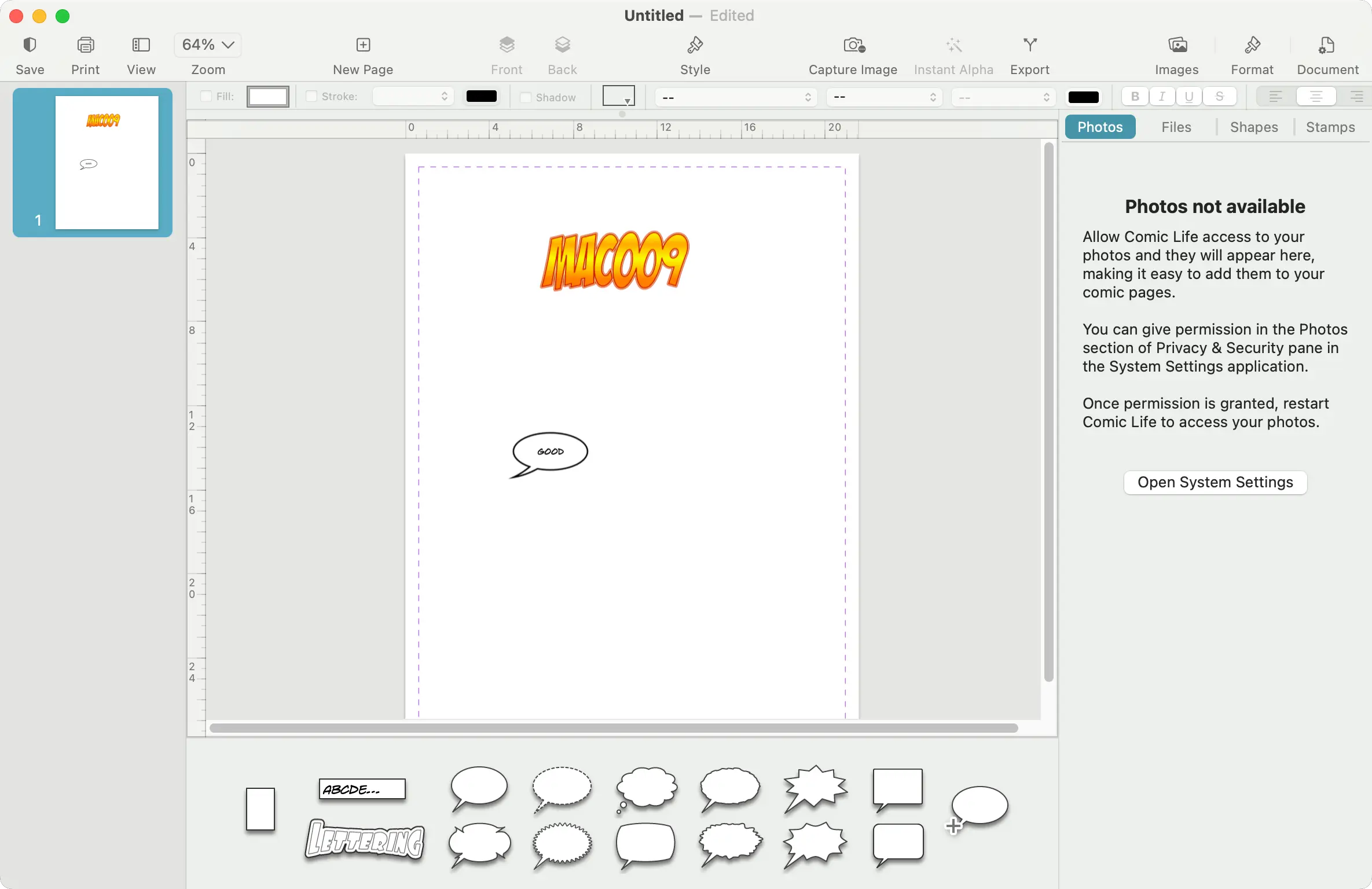Select the page 1 thumbnail
Image resolution: width=1372 pixels, height=889 pixels.
107,163
